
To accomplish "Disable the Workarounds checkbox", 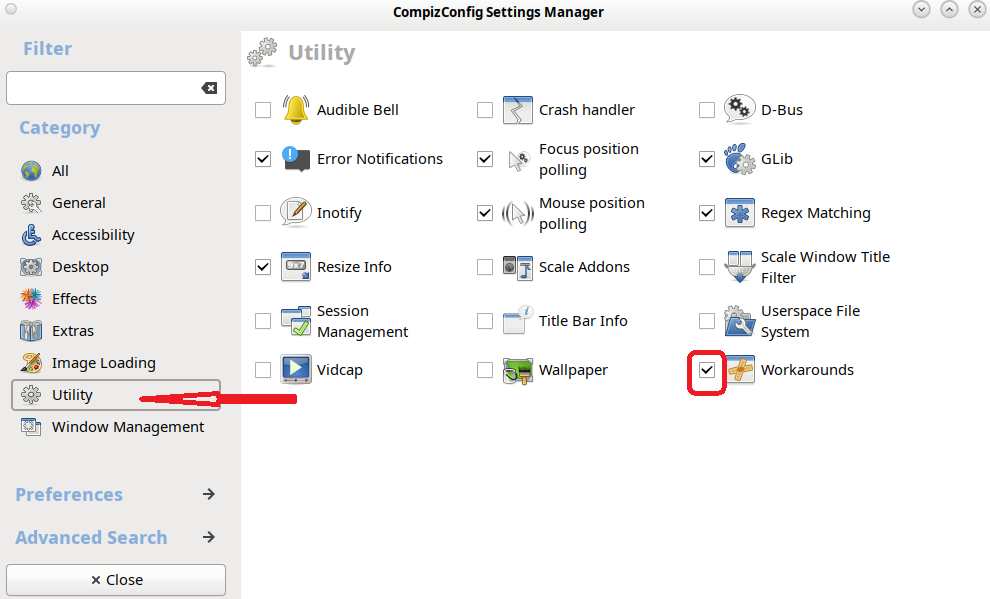I will pyautogui.click(x=707, y=370).
